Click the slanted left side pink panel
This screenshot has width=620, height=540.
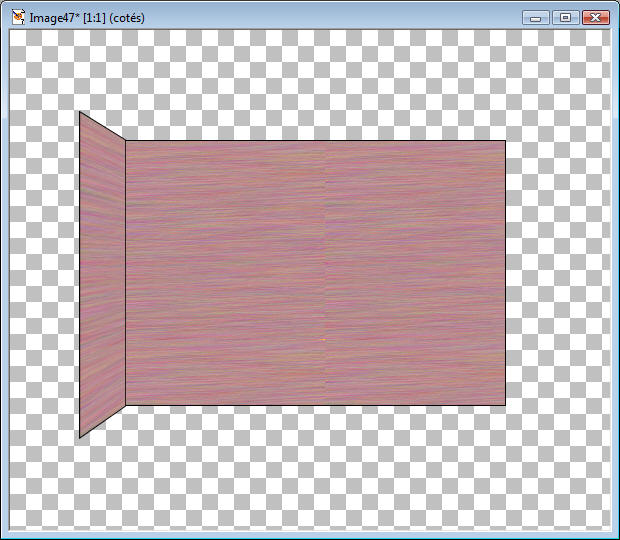pos(102,275)
